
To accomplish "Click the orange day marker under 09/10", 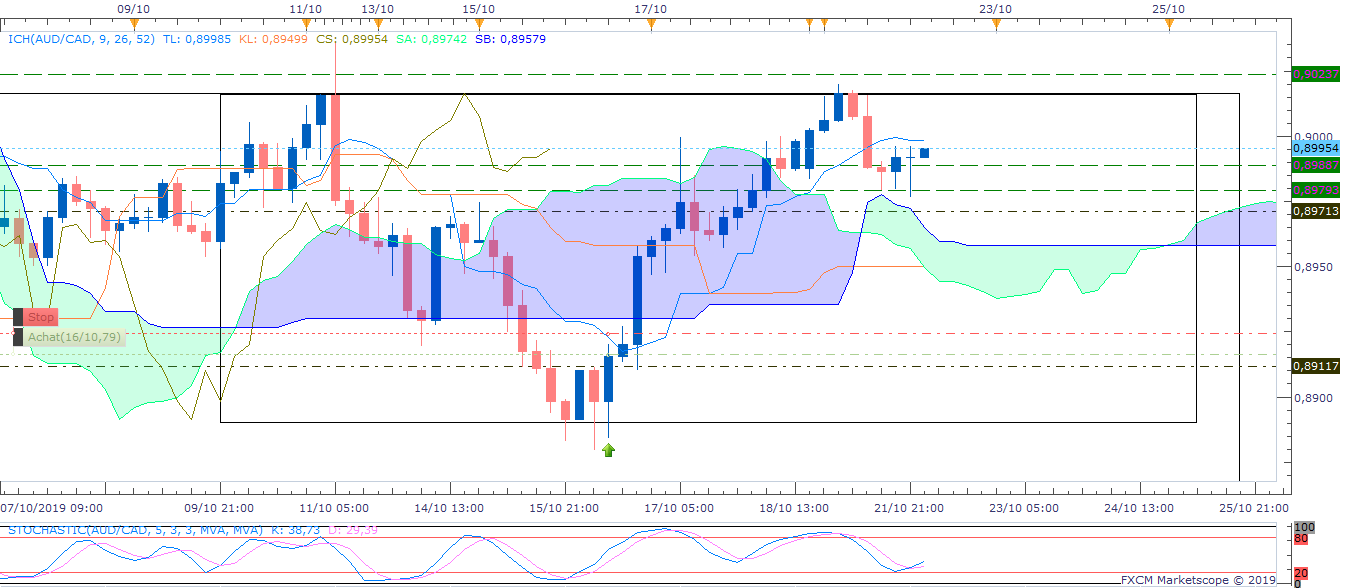I will point(134,24).
